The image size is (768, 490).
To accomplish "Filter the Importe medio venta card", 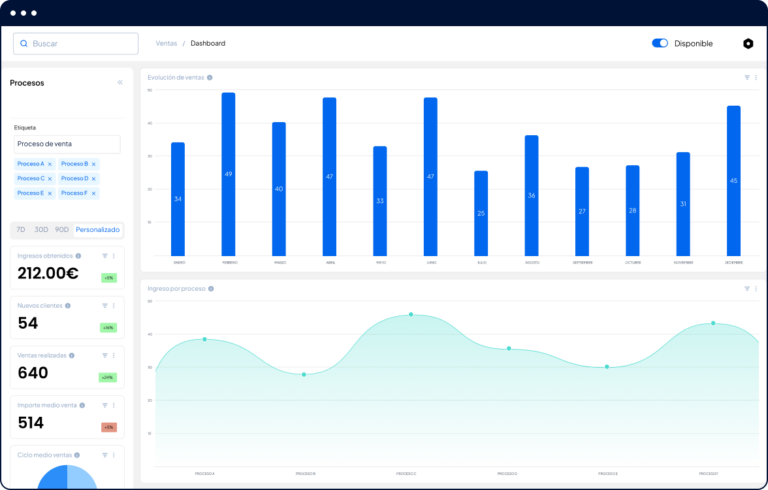I will point(105,405).
